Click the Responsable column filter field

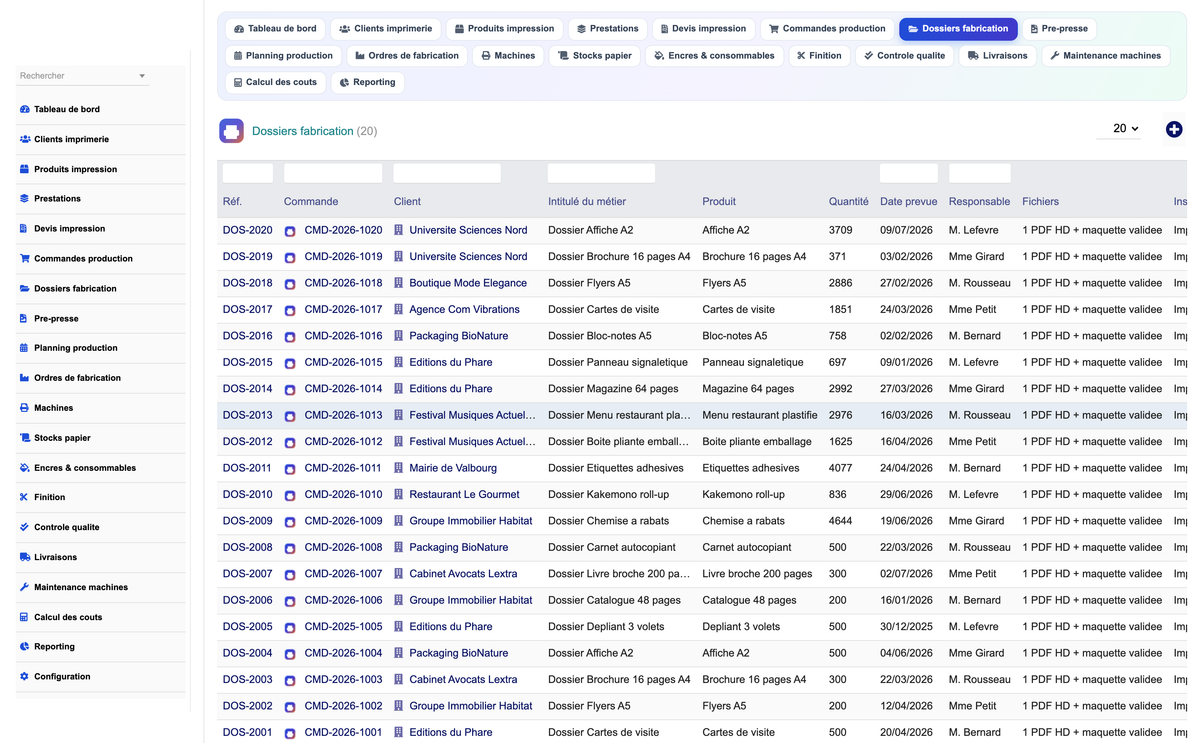(980, 173)
